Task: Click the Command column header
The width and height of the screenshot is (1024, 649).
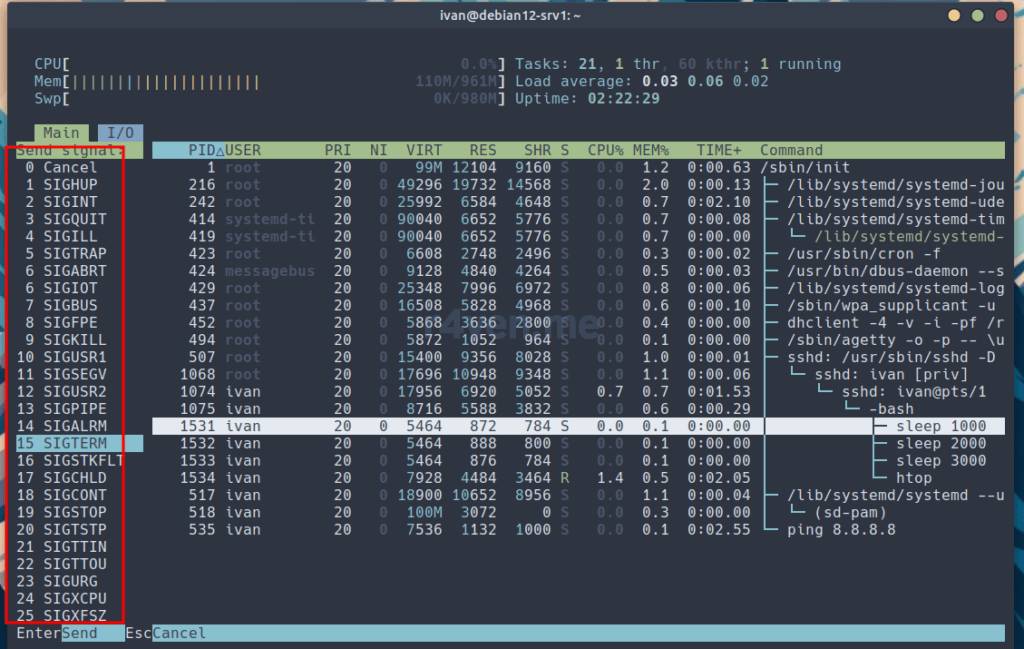Action: point(791,150)
